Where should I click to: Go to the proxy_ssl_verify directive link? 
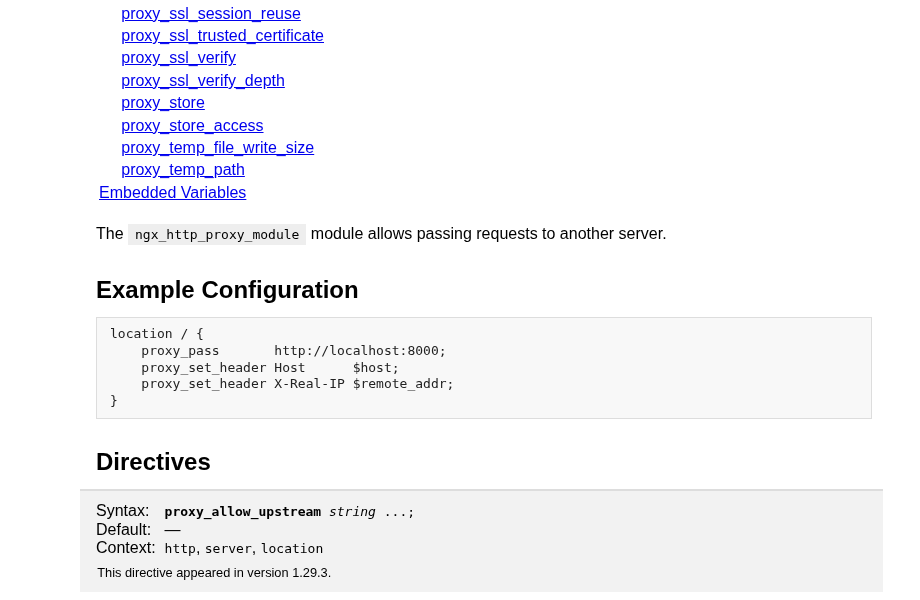tap(178, 58)
